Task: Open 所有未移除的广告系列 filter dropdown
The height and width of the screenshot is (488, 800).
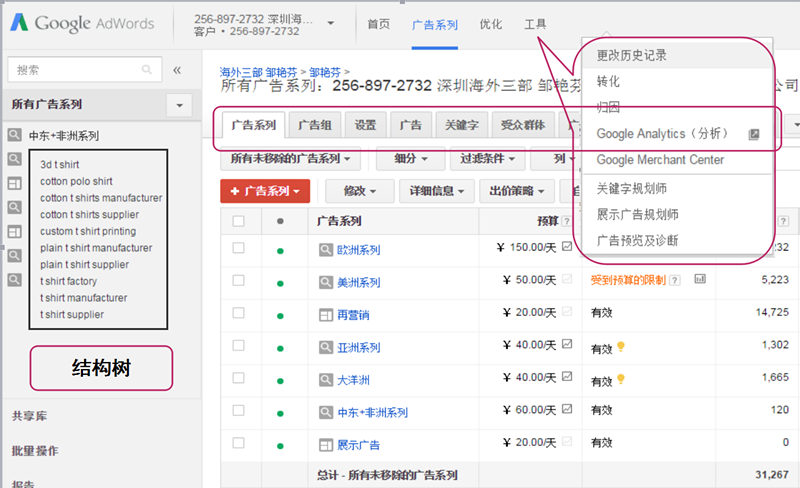Action: (x=290, y=159)
